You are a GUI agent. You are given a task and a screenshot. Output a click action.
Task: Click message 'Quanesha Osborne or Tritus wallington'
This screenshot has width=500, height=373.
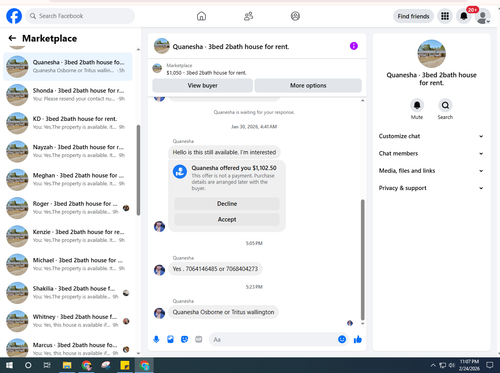tap(223, 312)
